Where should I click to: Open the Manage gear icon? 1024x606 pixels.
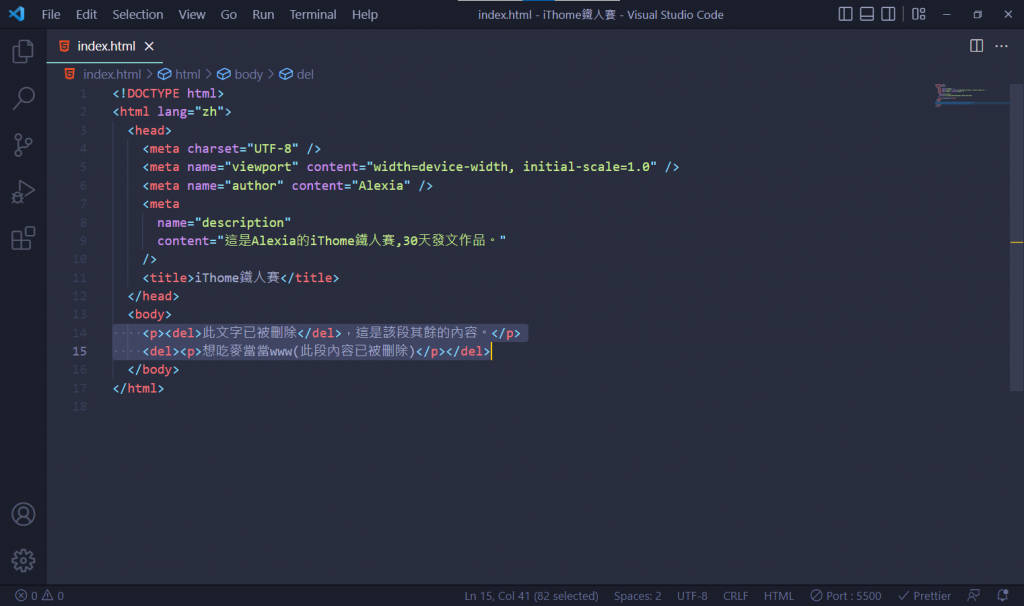point(23,560)
